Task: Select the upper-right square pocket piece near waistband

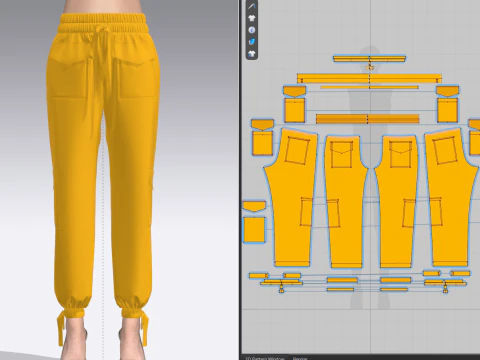Action: coord(448,110)
